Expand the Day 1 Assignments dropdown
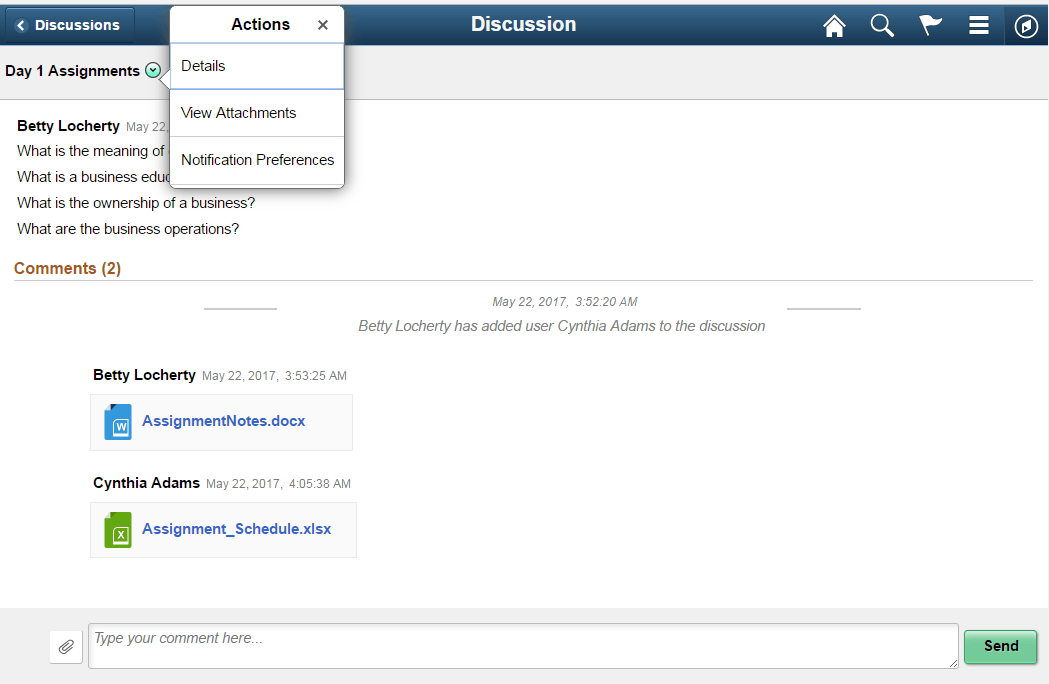This screenshot has height=684, width=1049. pyautogui.click(x=153, y=70)
